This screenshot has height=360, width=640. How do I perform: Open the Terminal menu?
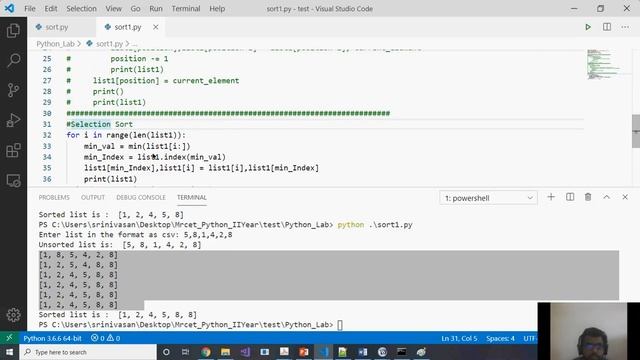pos(186,9)
